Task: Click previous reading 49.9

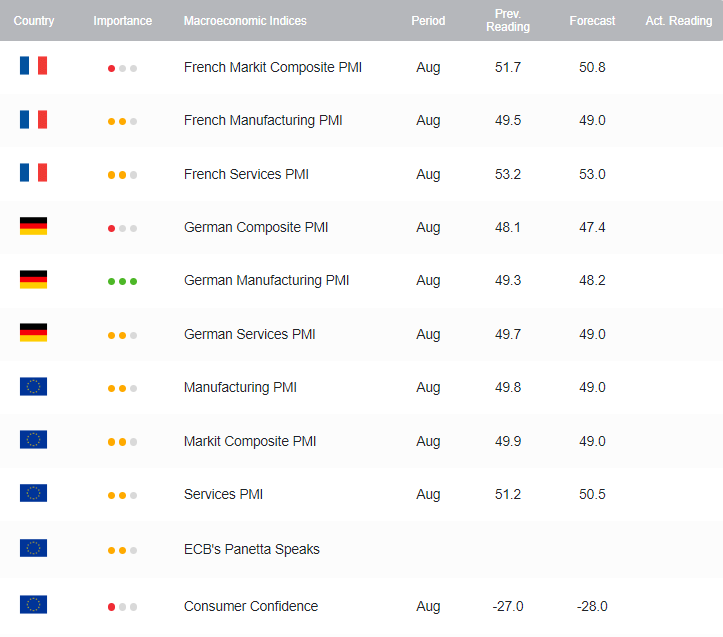Action: click(508, 441)
